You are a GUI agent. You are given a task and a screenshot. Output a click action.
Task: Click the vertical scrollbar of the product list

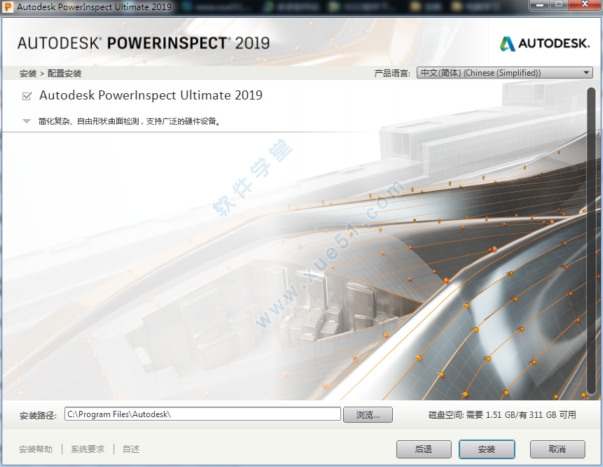coord(591,240)
